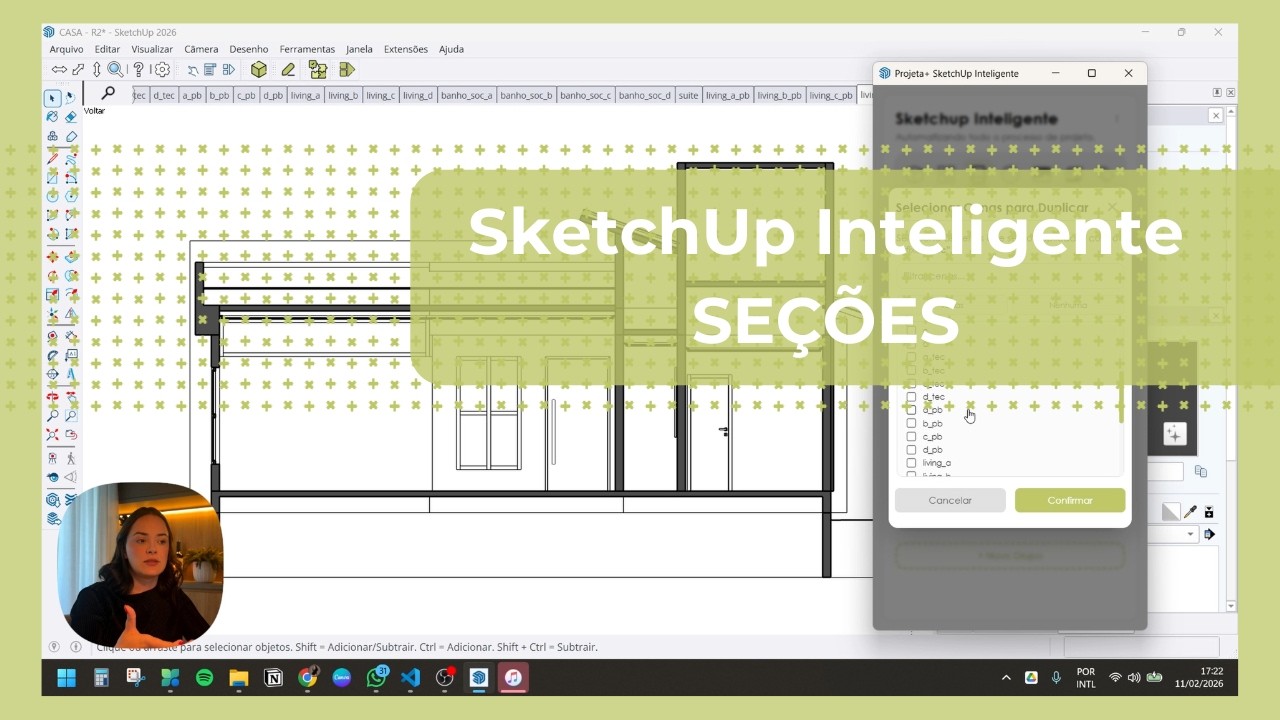The height and width of the screenshot is (720, 1280).
Task: Check the a_pb checkbox
Action: (911, 410)
